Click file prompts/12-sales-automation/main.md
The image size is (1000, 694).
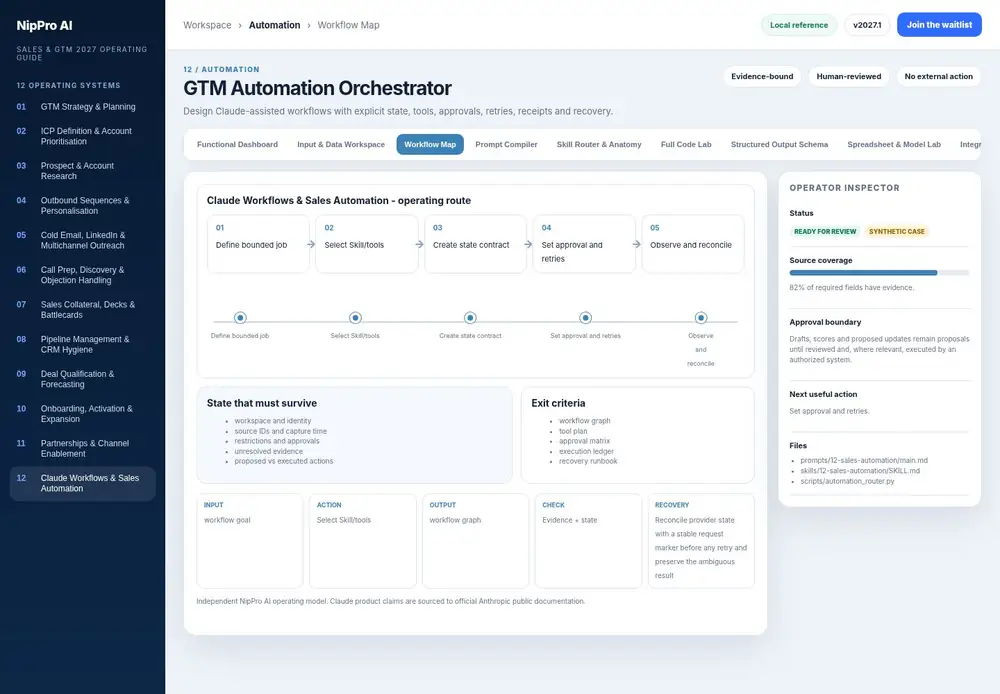864,460
